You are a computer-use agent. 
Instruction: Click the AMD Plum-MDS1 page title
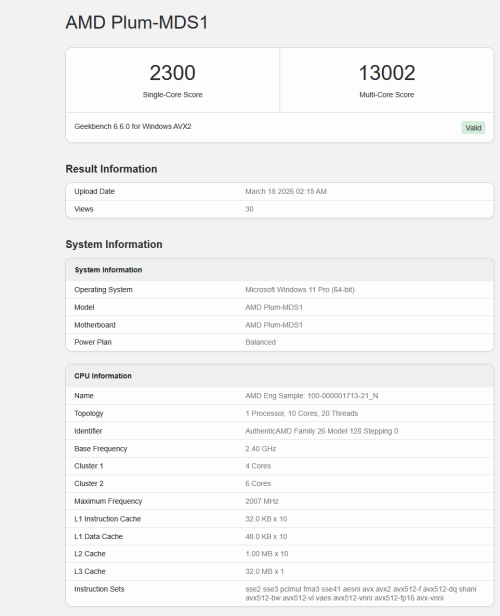(x=137, y=22)
